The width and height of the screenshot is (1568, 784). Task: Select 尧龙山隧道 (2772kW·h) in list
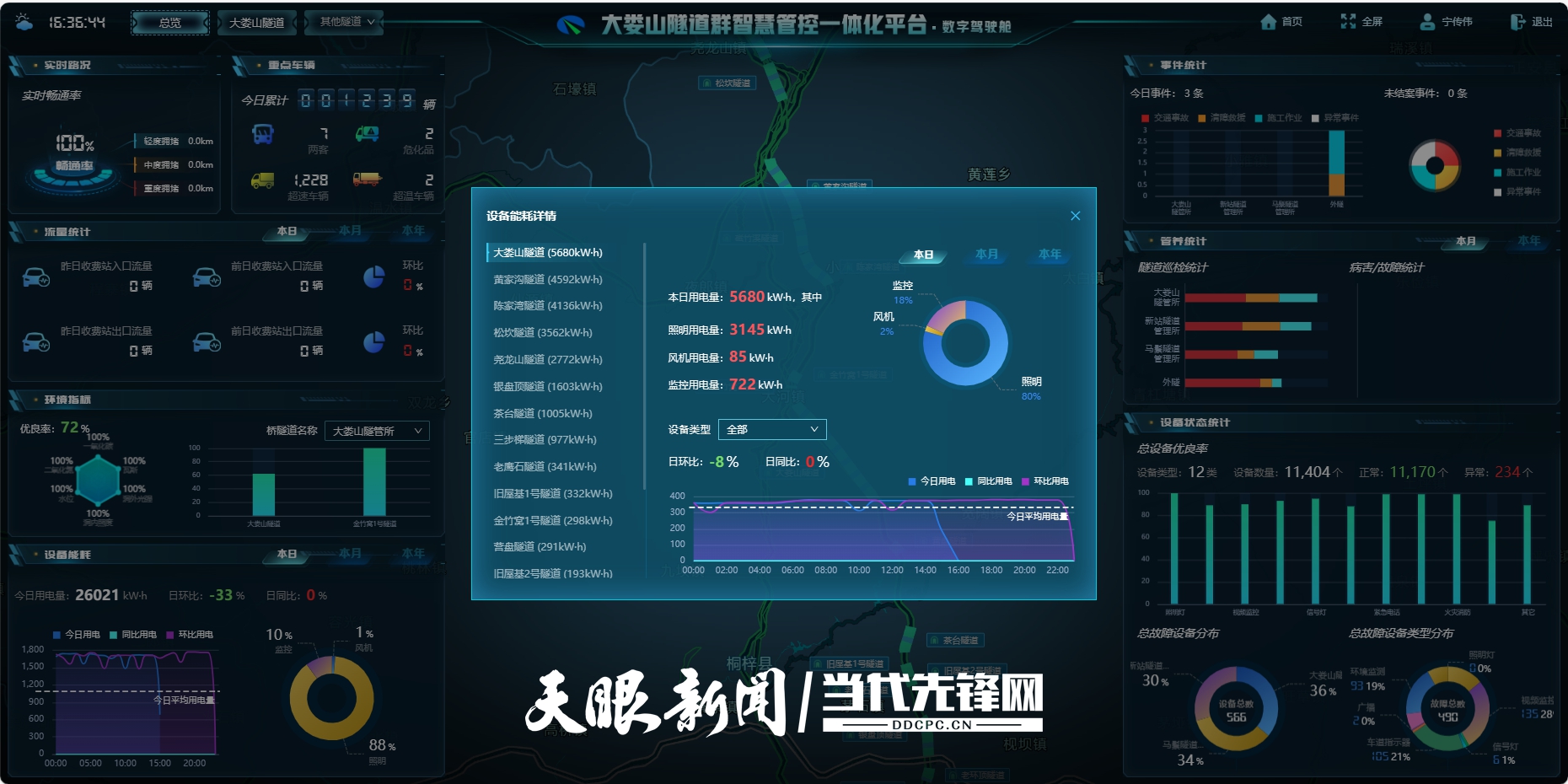tap(548, 360)
